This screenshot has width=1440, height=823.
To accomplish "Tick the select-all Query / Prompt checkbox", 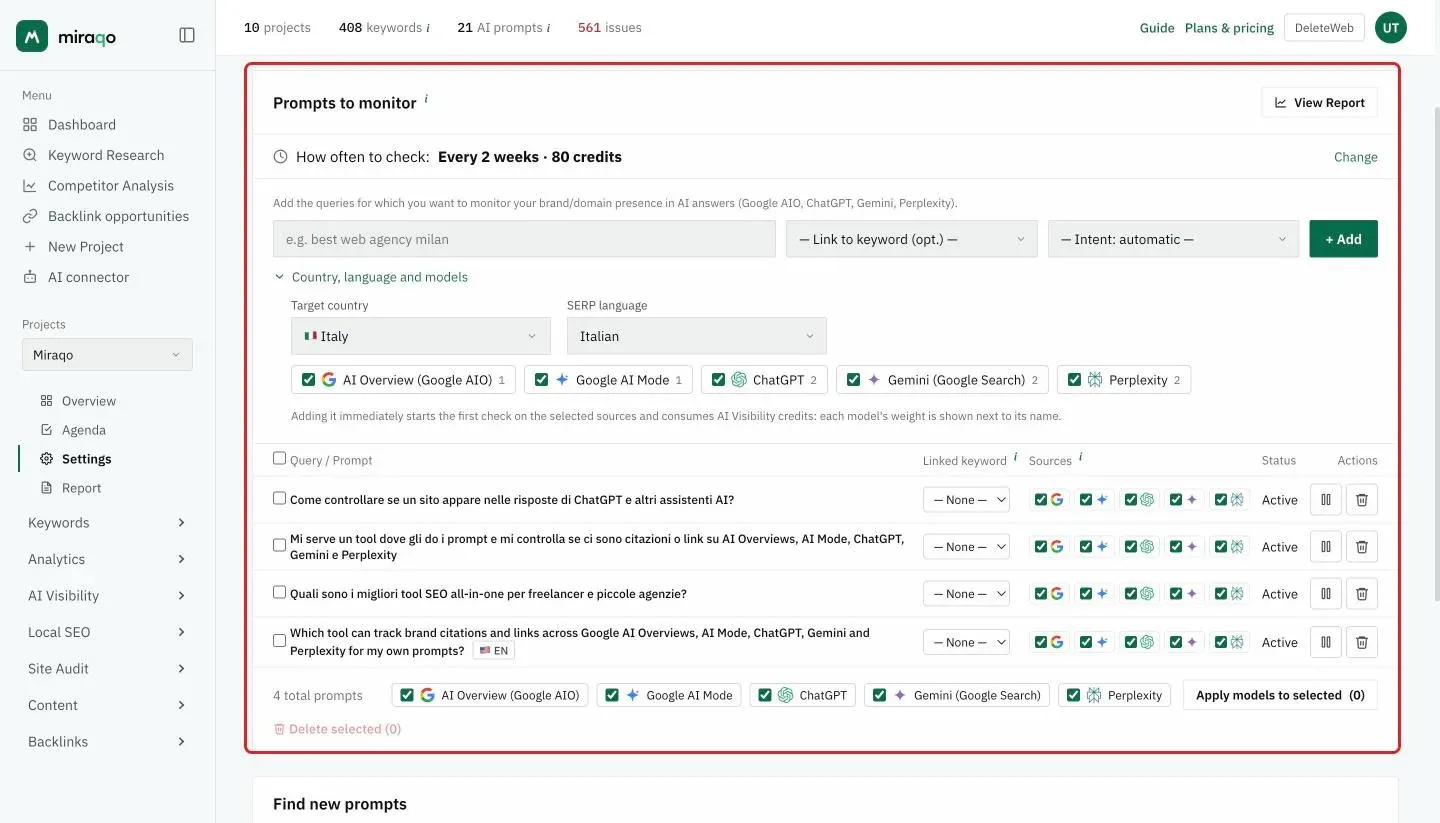I will coord(280,458).
